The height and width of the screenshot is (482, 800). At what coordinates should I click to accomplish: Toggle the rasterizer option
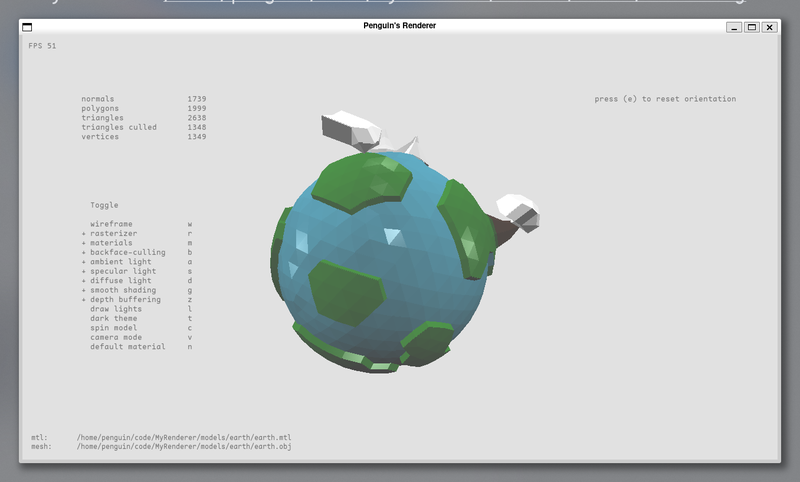113,234
